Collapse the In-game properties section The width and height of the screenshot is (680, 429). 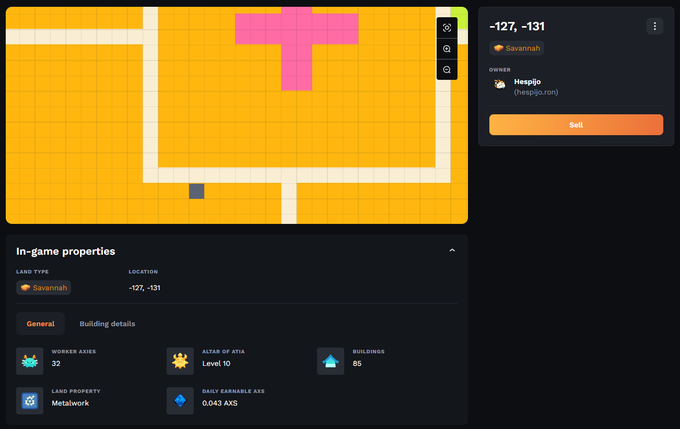point(452,251)
